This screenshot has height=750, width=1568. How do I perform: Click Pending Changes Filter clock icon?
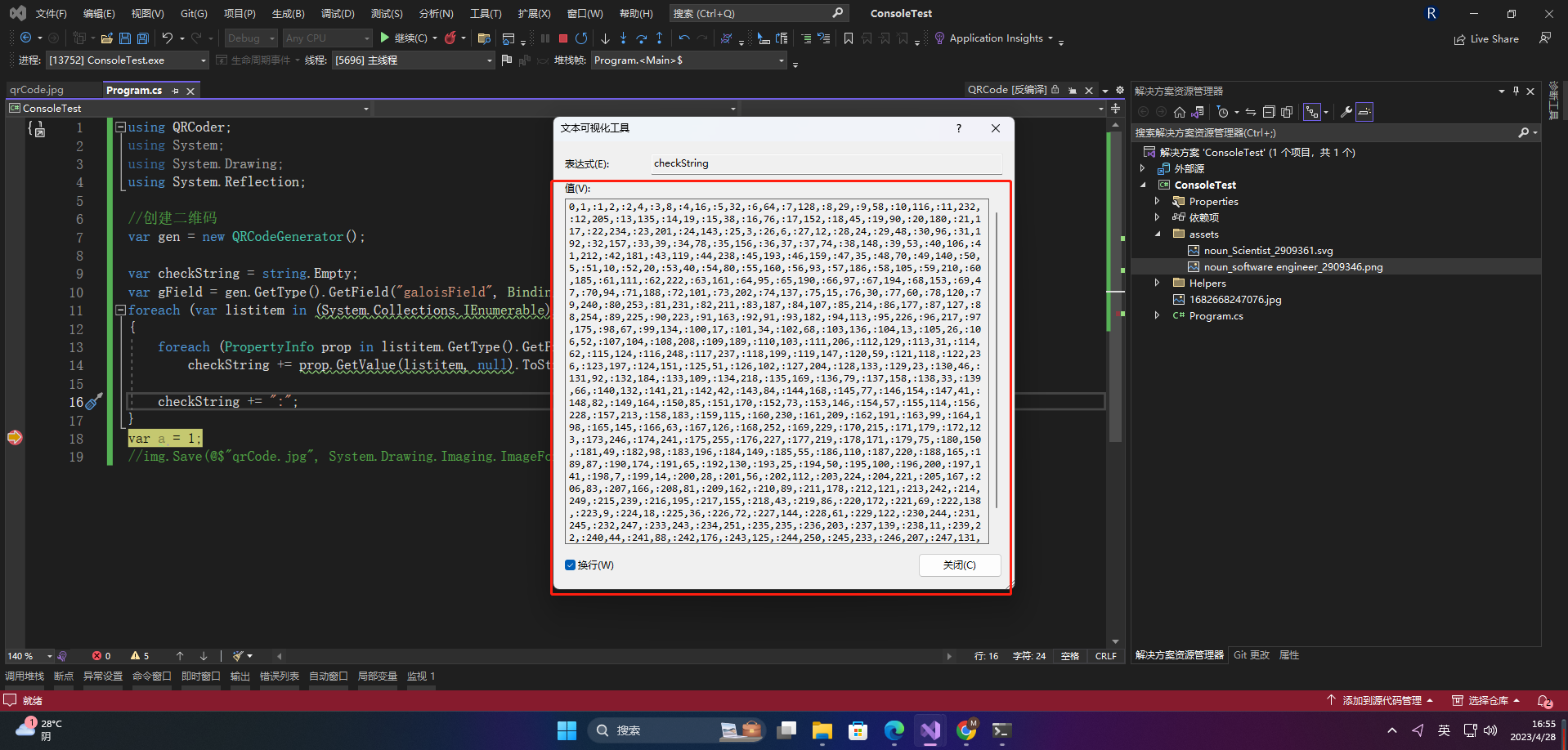1223,112
